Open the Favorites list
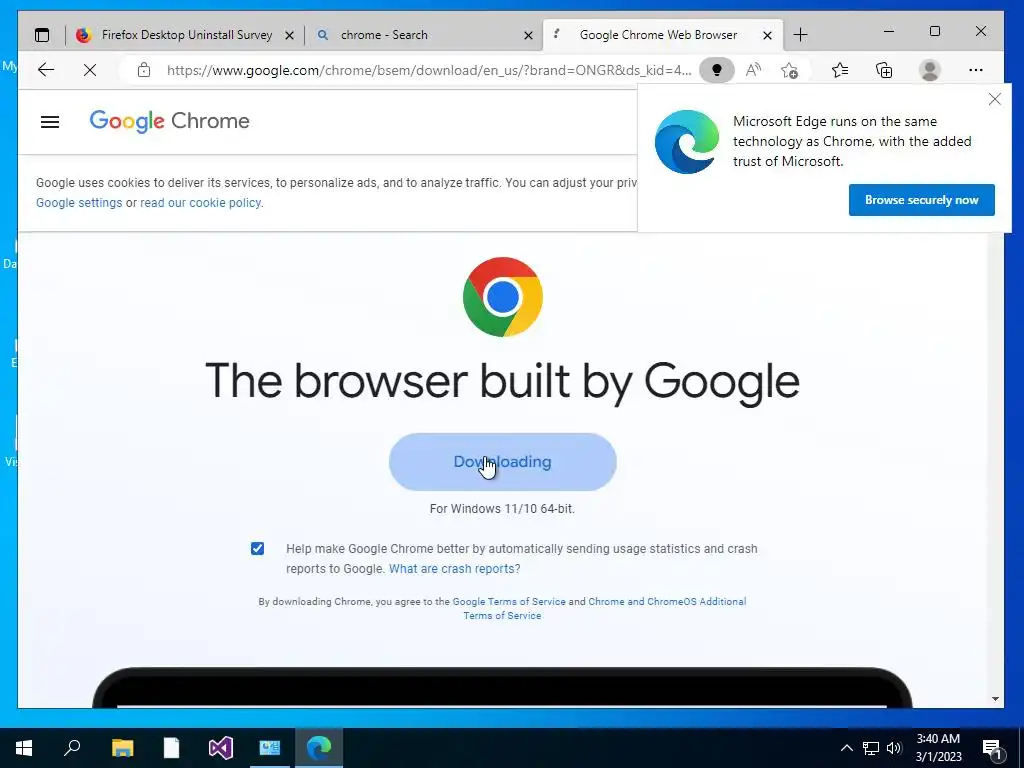The height and width of the screenshot is (768, 1024). (x=840, y=70)
